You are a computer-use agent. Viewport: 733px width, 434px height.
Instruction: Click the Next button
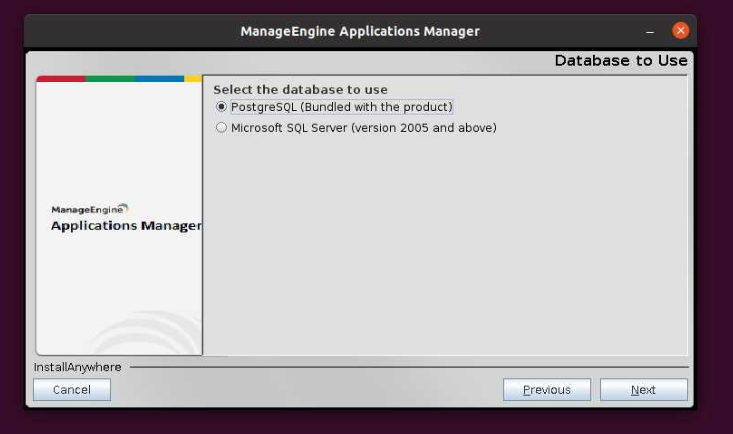(x=643, y=390)
